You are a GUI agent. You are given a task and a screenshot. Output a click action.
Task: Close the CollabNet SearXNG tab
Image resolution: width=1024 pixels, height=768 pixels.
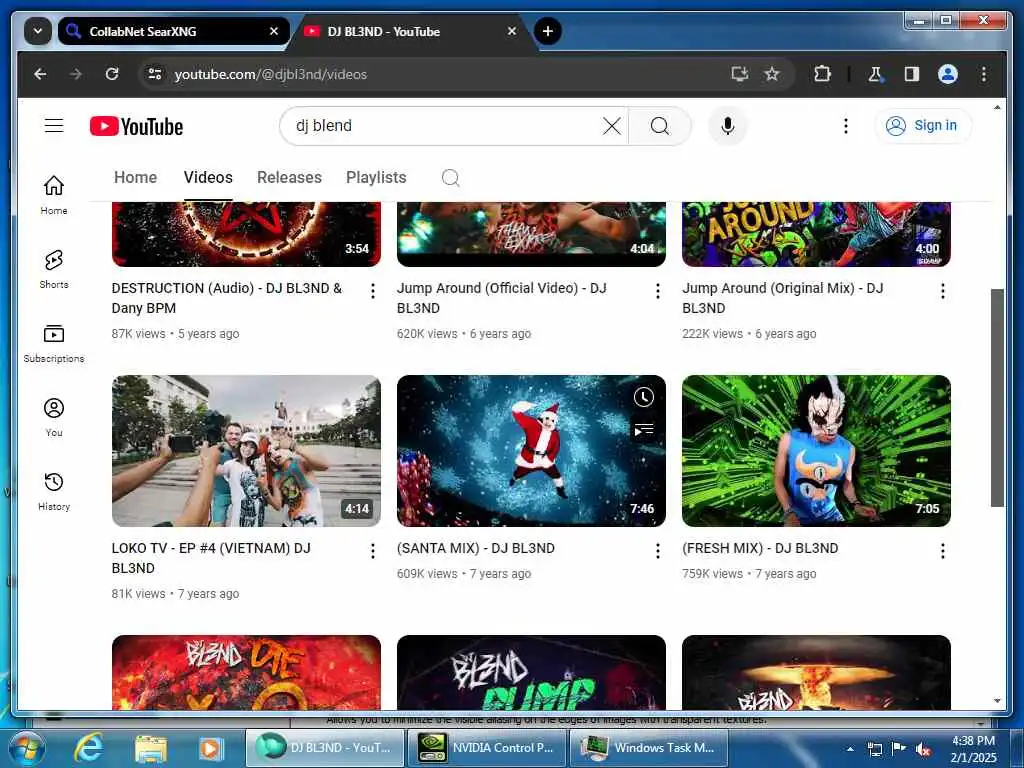click(x=274, y=31)
